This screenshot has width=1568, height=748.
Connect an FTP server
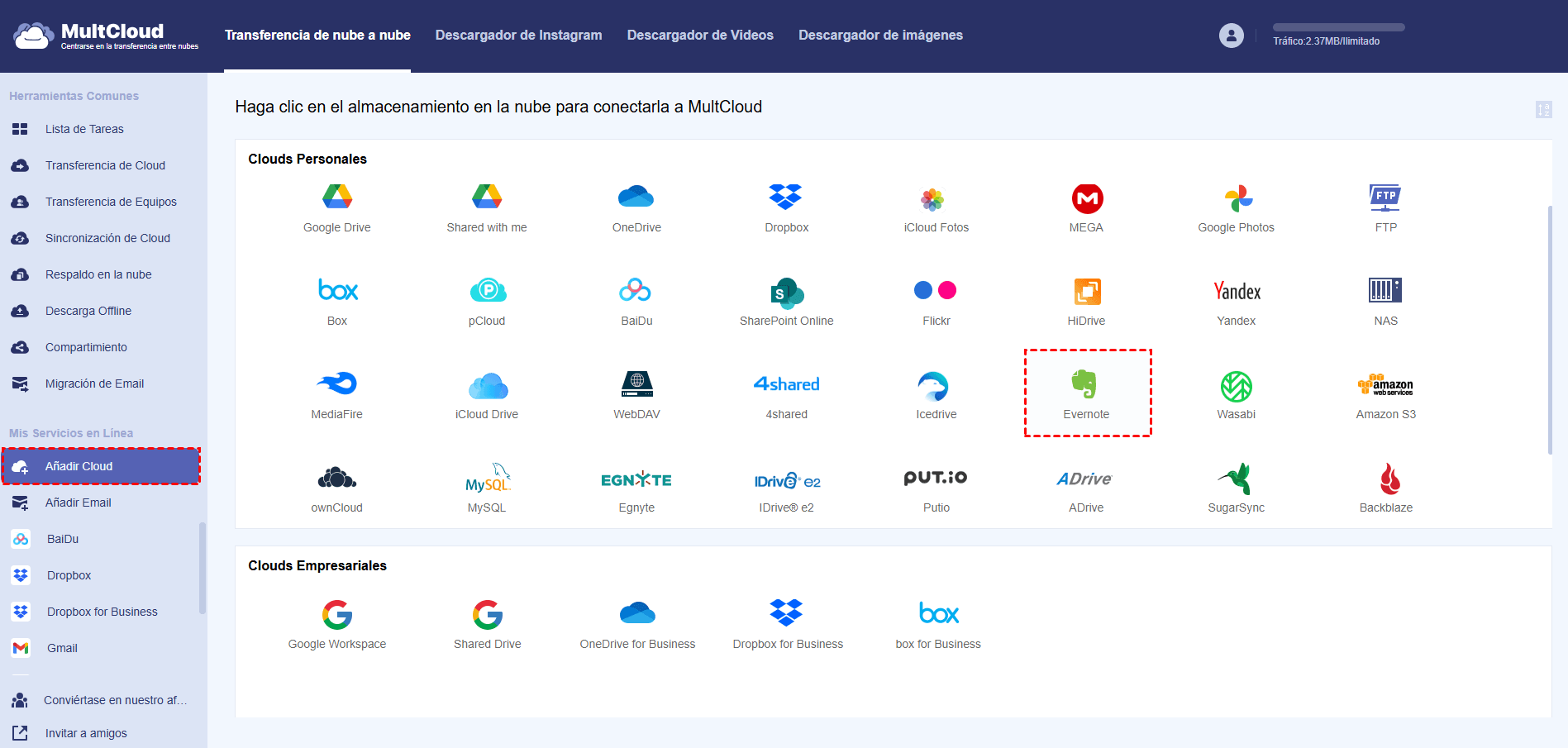(x=1386, y=198)
